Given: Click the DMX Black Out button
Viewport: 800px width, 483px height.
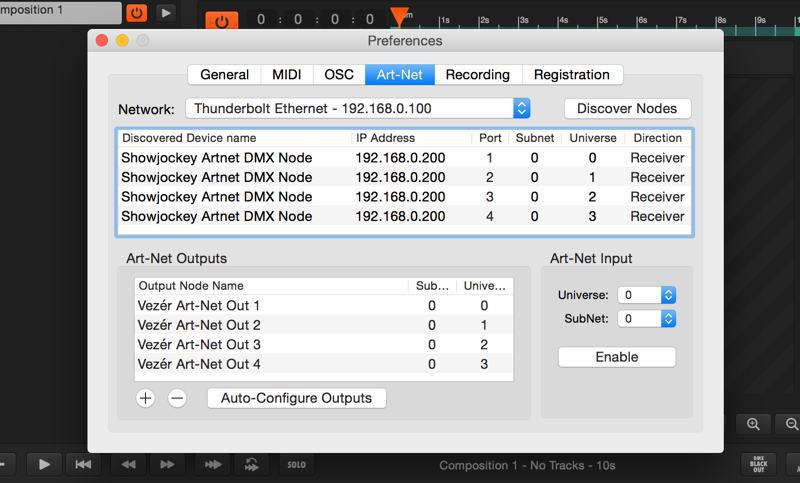Looking at the screenshot, I should pos(759,464).
